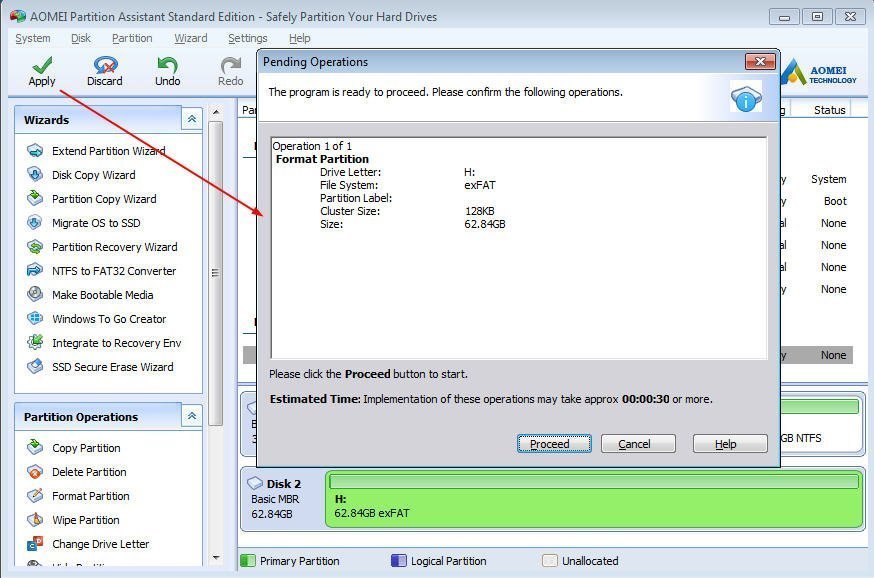874x578 pixels.
Task: Launch the Partition Copy Wizard icon
Action: coord(35,198)
